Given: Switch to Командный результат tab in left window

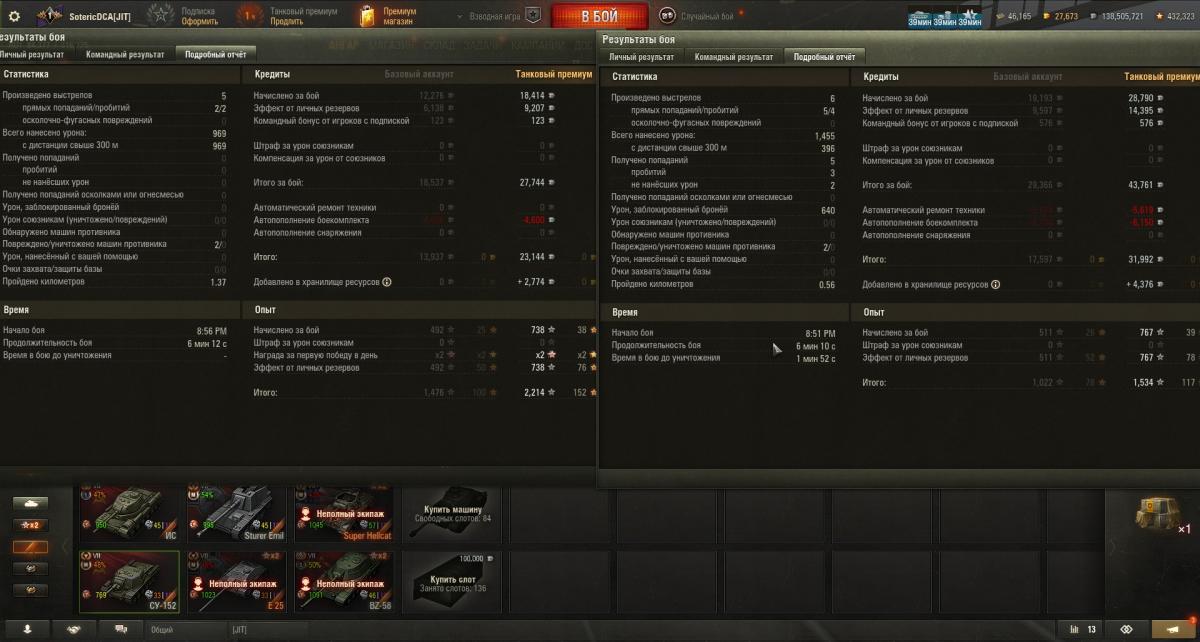Looking at the screenshot, I should [x=125, y=55].
